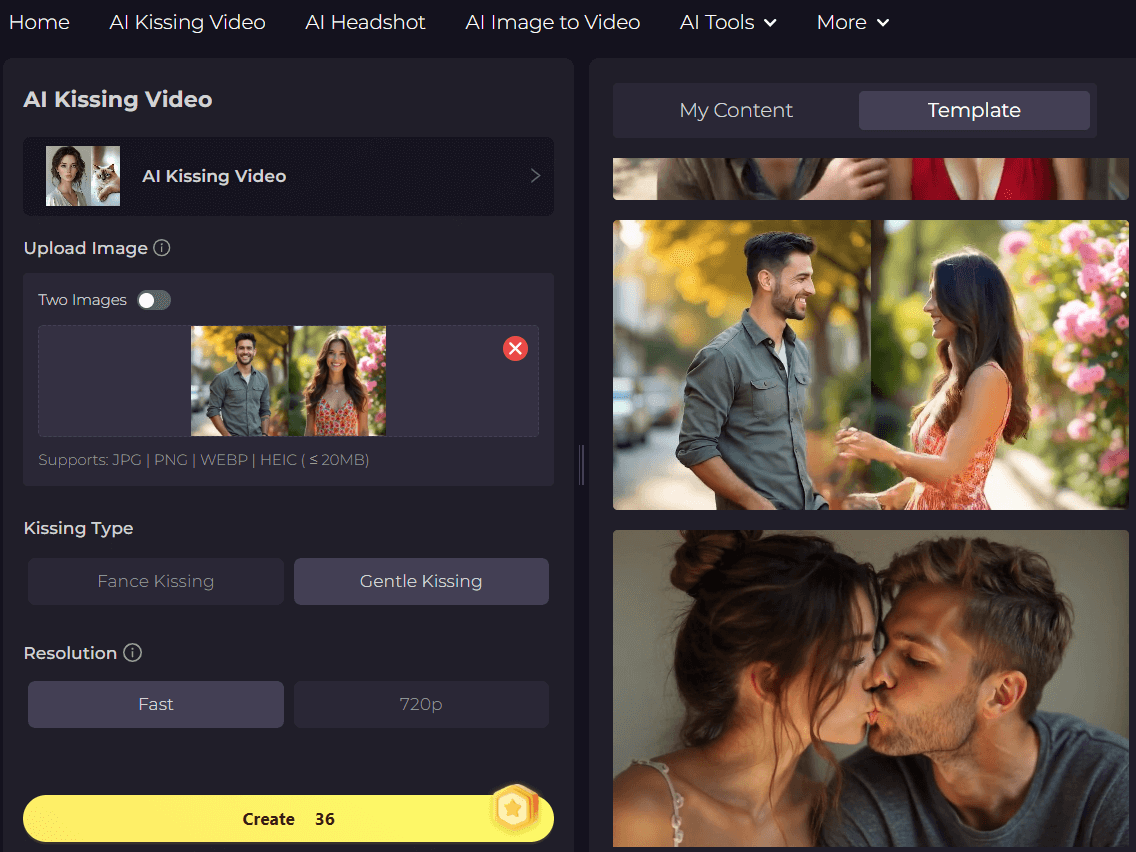This screenshot has height=852, width=1136.
Task: Click the gold star coin badge
Action: (514, 810)
